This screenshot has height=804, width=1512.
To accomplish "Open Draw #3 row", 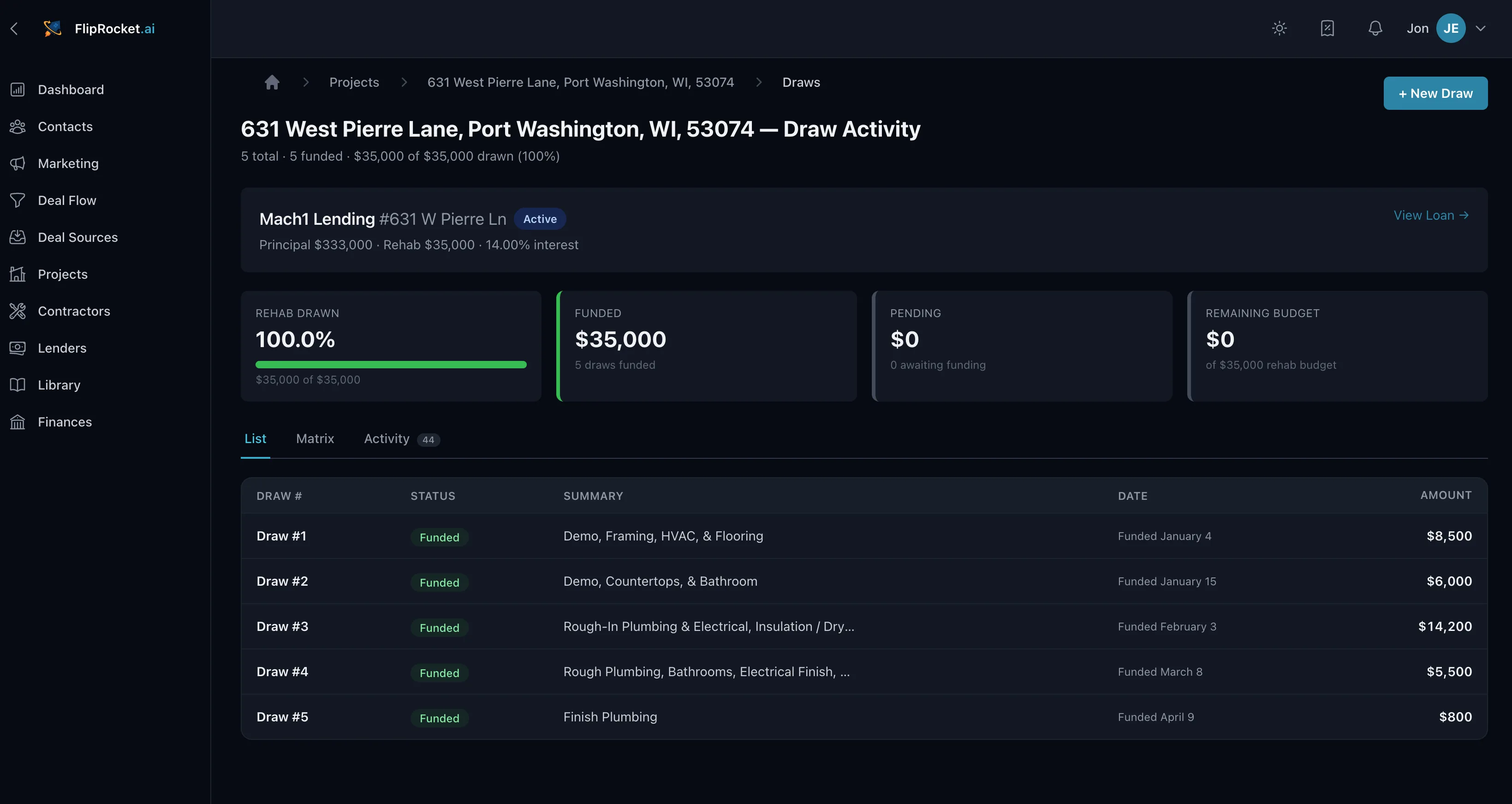I will (864, 627).
